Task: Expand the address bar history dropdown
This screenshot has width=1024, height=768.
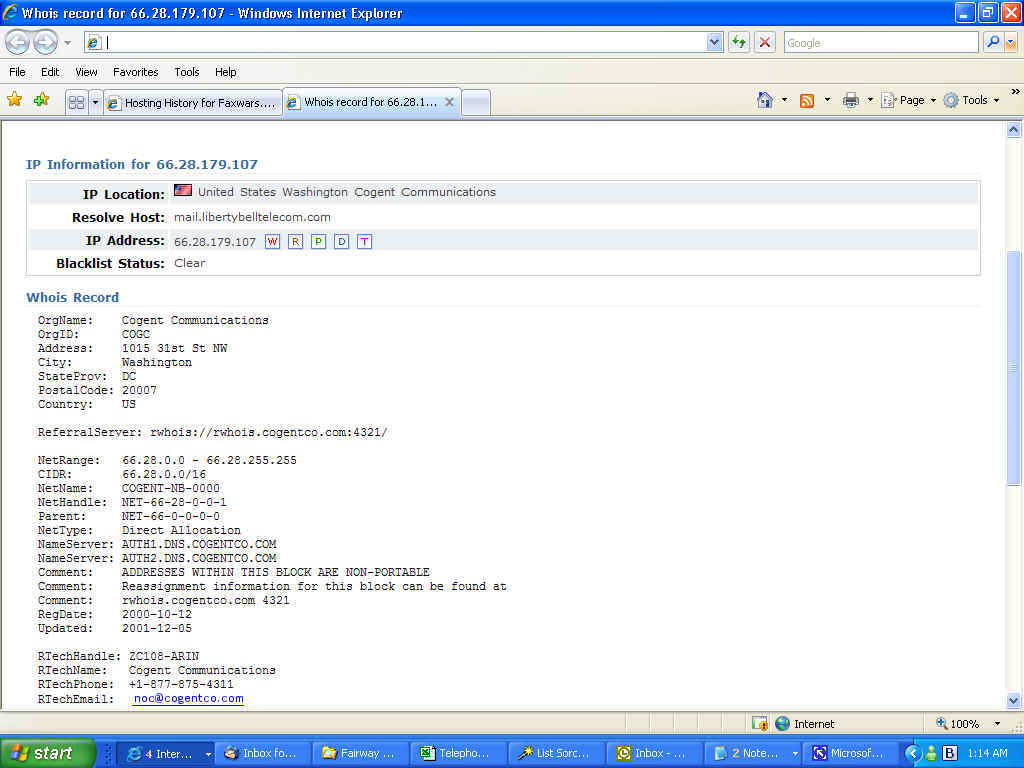Action: coord(714,42)
